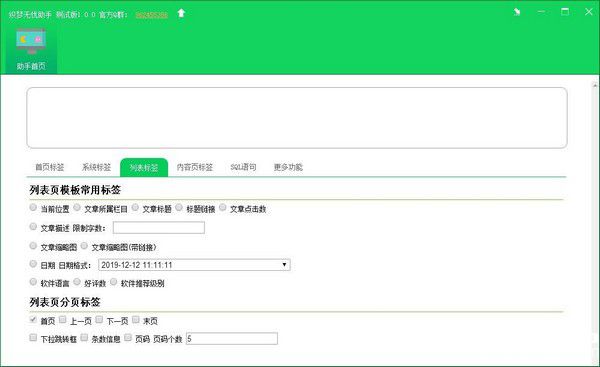Select the 文章点击数 radio button

tap(222, 207)
